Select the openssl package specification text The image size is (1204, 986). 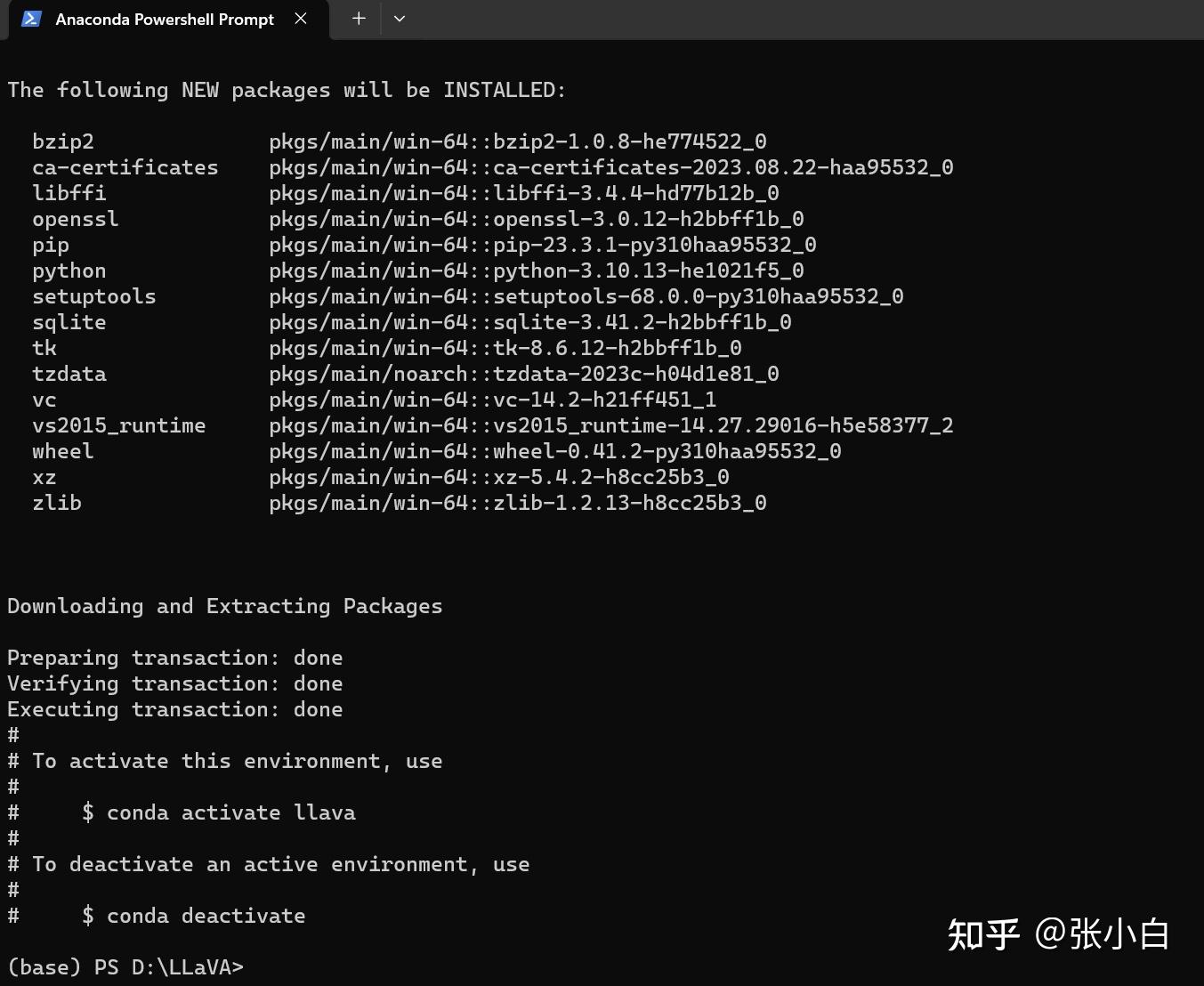click(535, 218)
